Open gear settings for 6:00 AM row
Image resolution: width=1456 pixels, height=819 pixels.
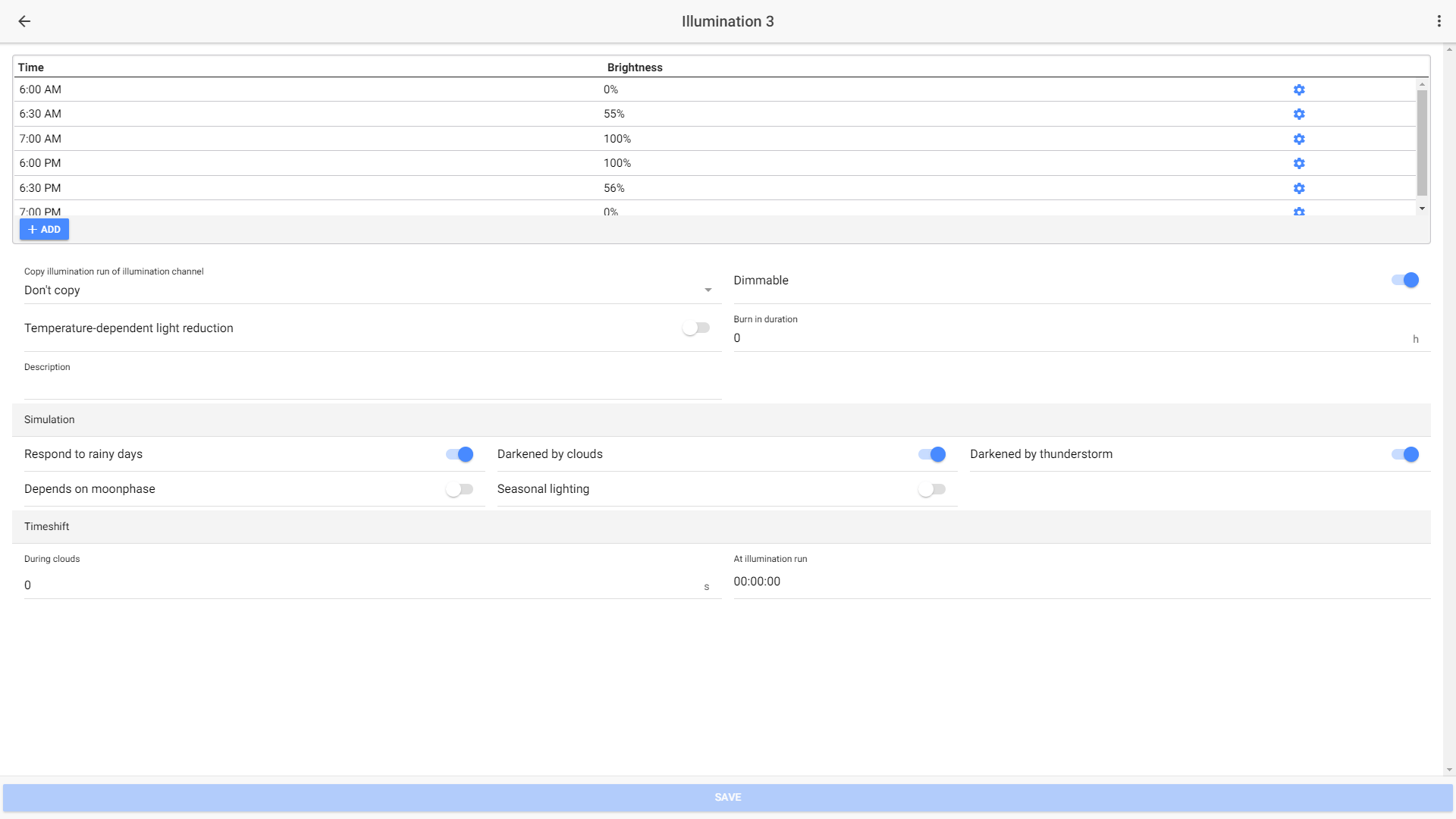point(1299,89)
